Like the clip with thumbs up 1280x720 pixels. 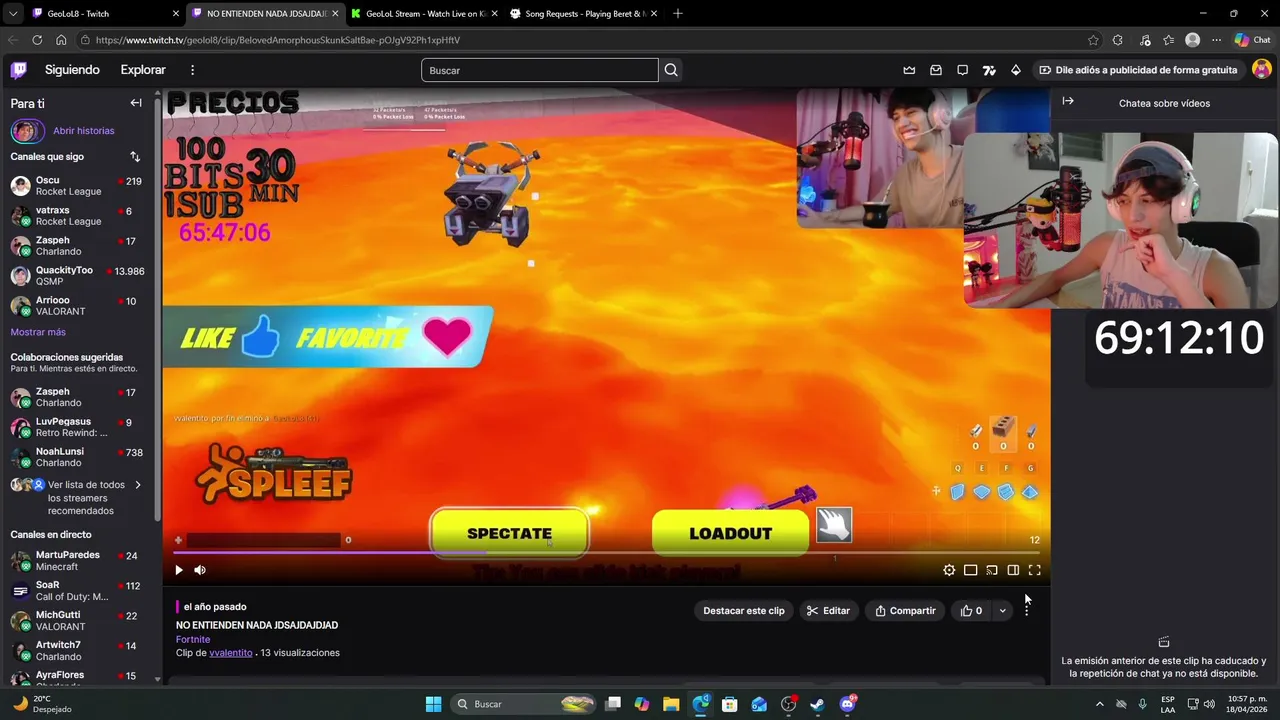point(971,610)
